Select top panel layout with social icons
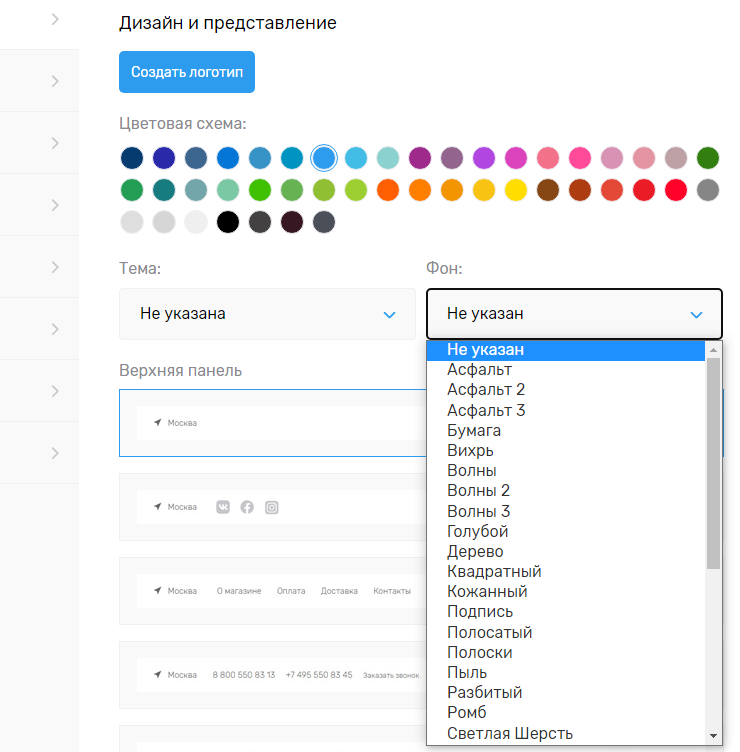The width and height of the screenshot is (740, 752). [x=273, y=507]
